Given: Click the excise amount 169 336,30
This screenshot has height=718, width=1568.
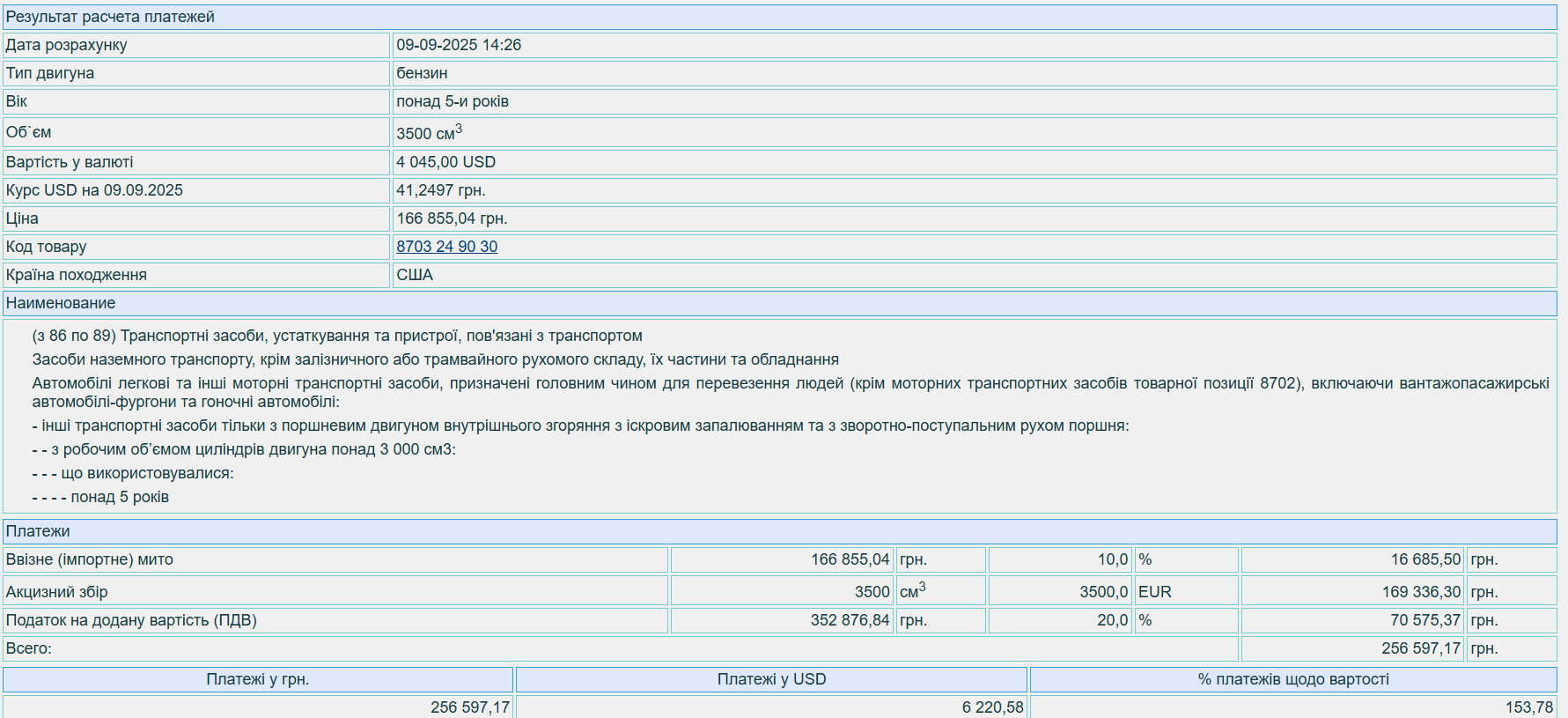Looking at the screenshot, I should [1421, 592].
